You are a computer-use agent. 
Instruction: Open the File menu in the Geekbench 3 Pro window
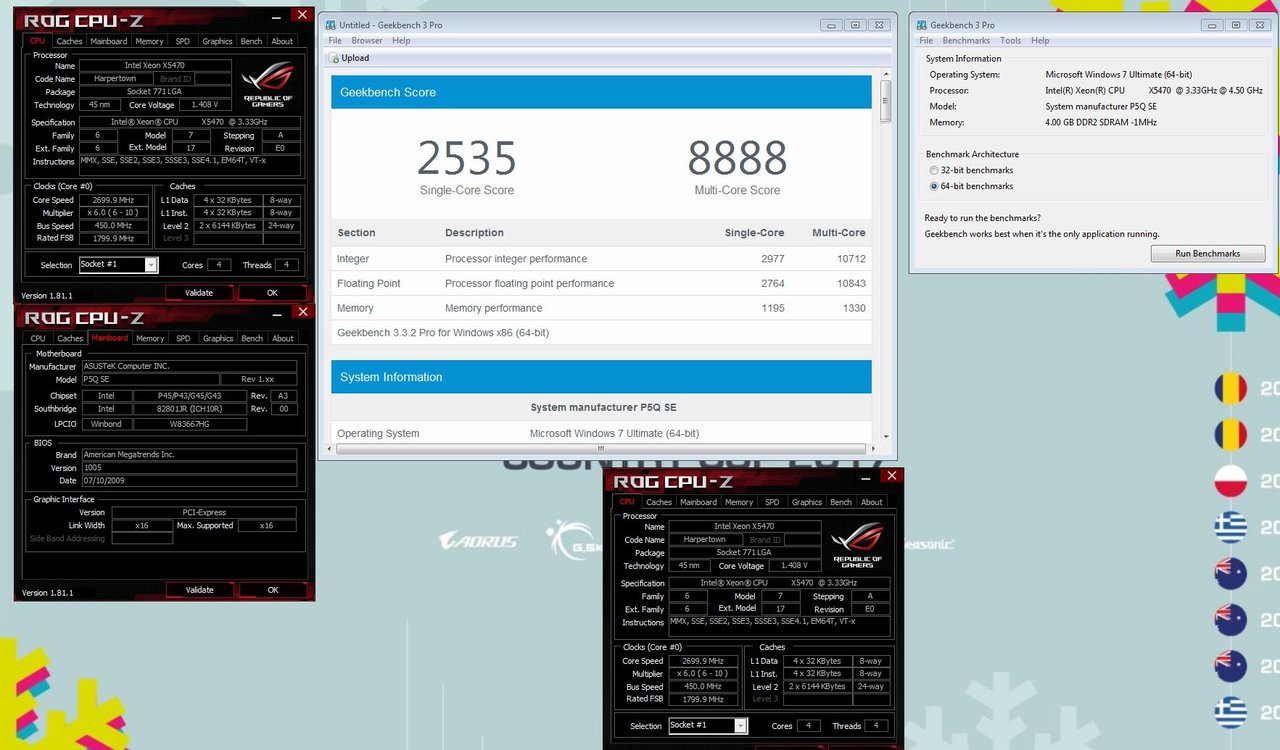tap(926, 41)
